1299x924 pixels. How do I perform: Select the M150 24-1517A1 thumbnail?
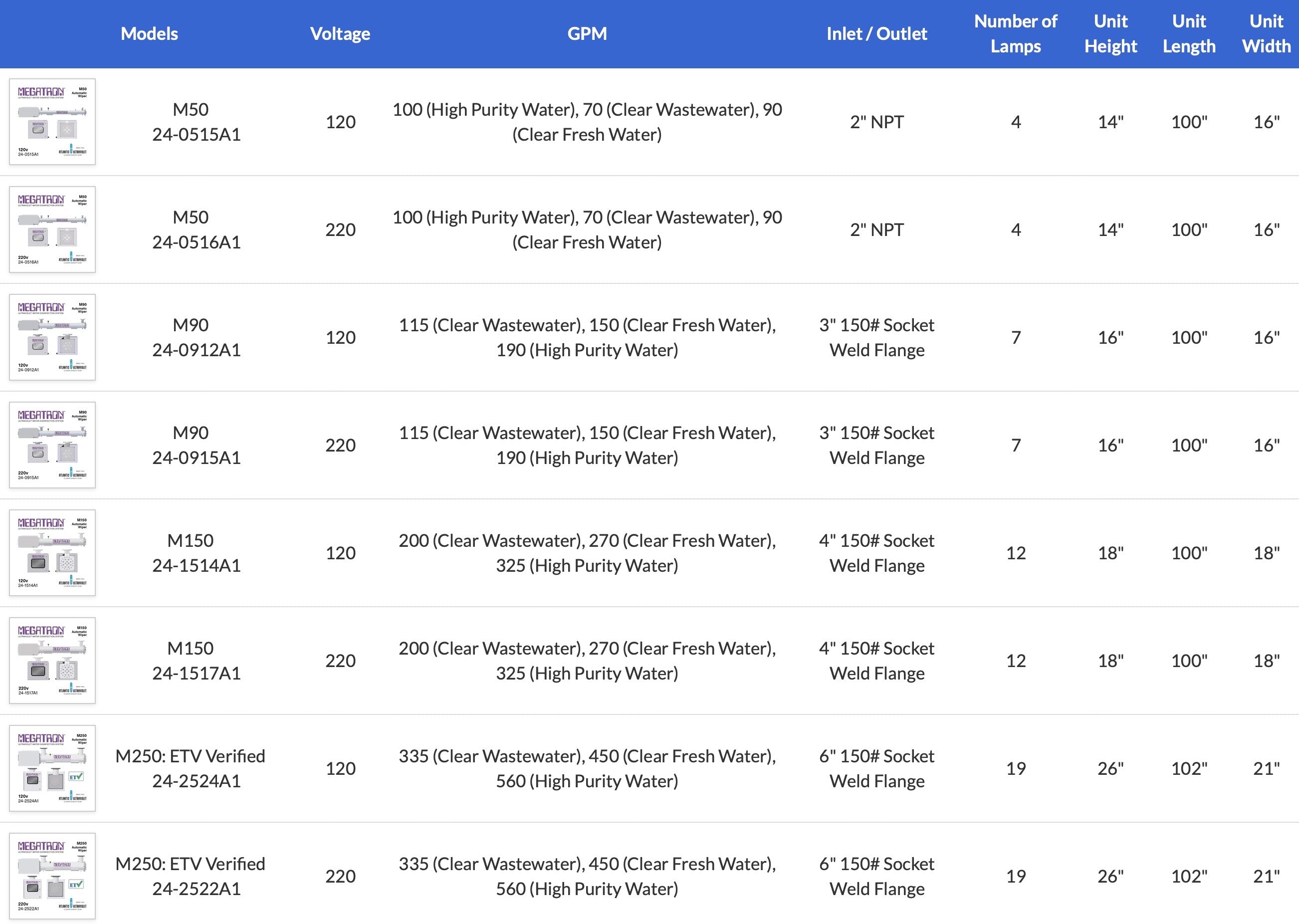click(52, 661)
